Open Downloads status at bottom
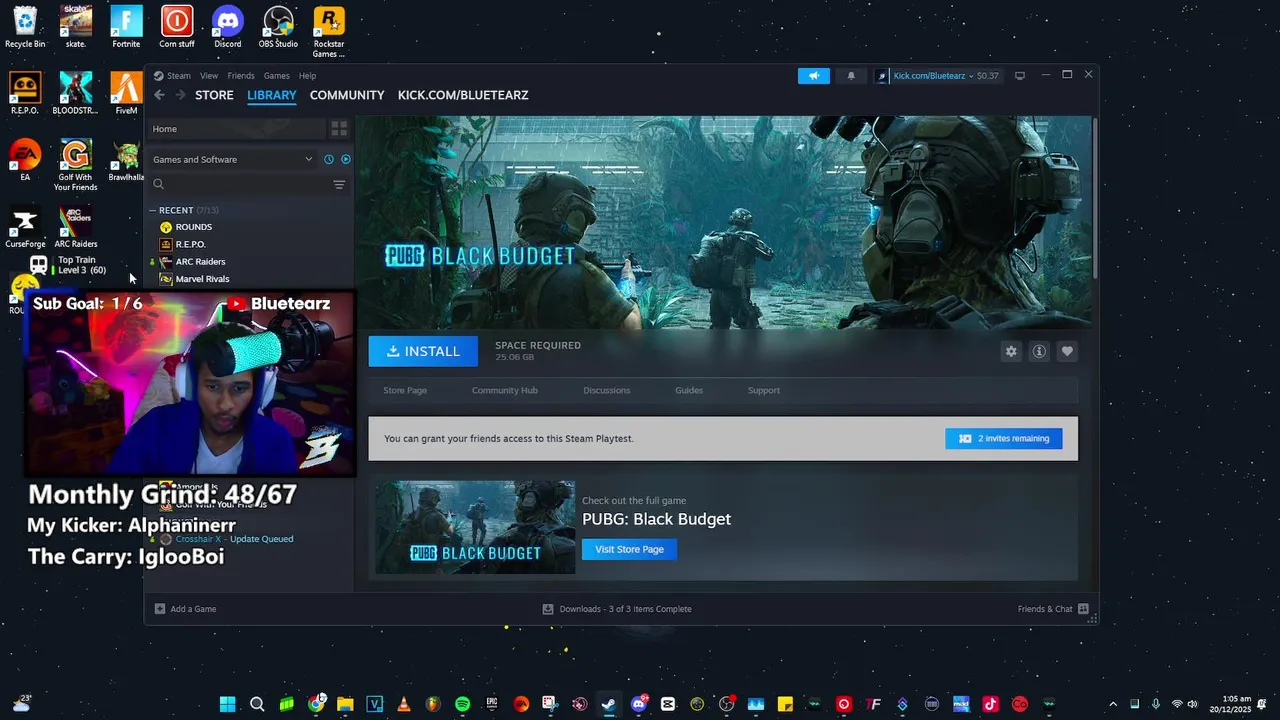 coord(617,609)
